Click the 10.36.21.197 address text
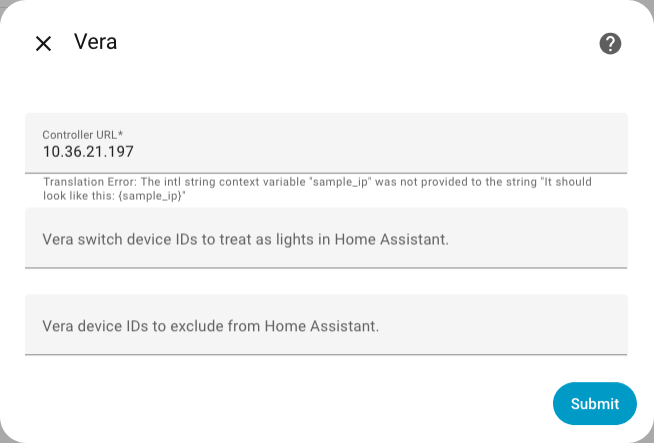 88,152
